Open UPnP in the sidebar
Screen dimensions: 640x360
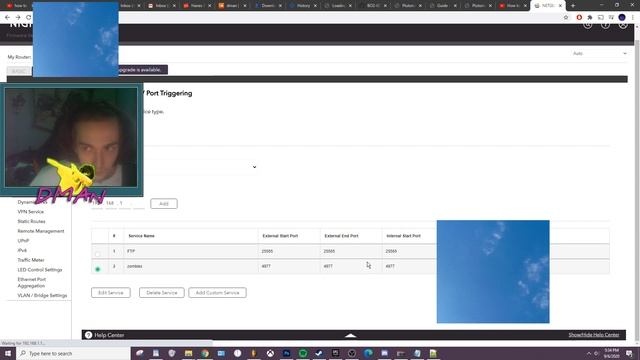click(x=23, y=241)
